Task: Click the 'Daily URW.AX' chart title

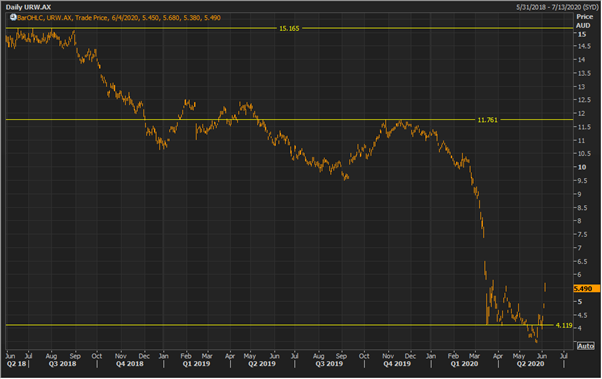Action: (x=28, y=7)
